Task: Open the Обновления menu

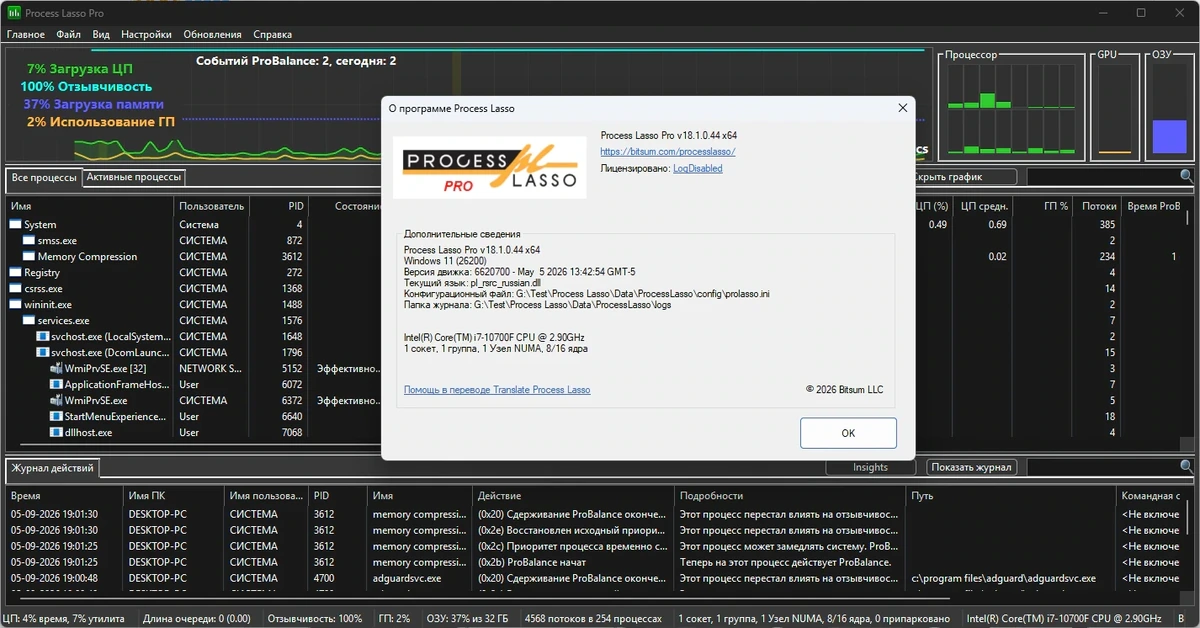Action: [212, 35]
